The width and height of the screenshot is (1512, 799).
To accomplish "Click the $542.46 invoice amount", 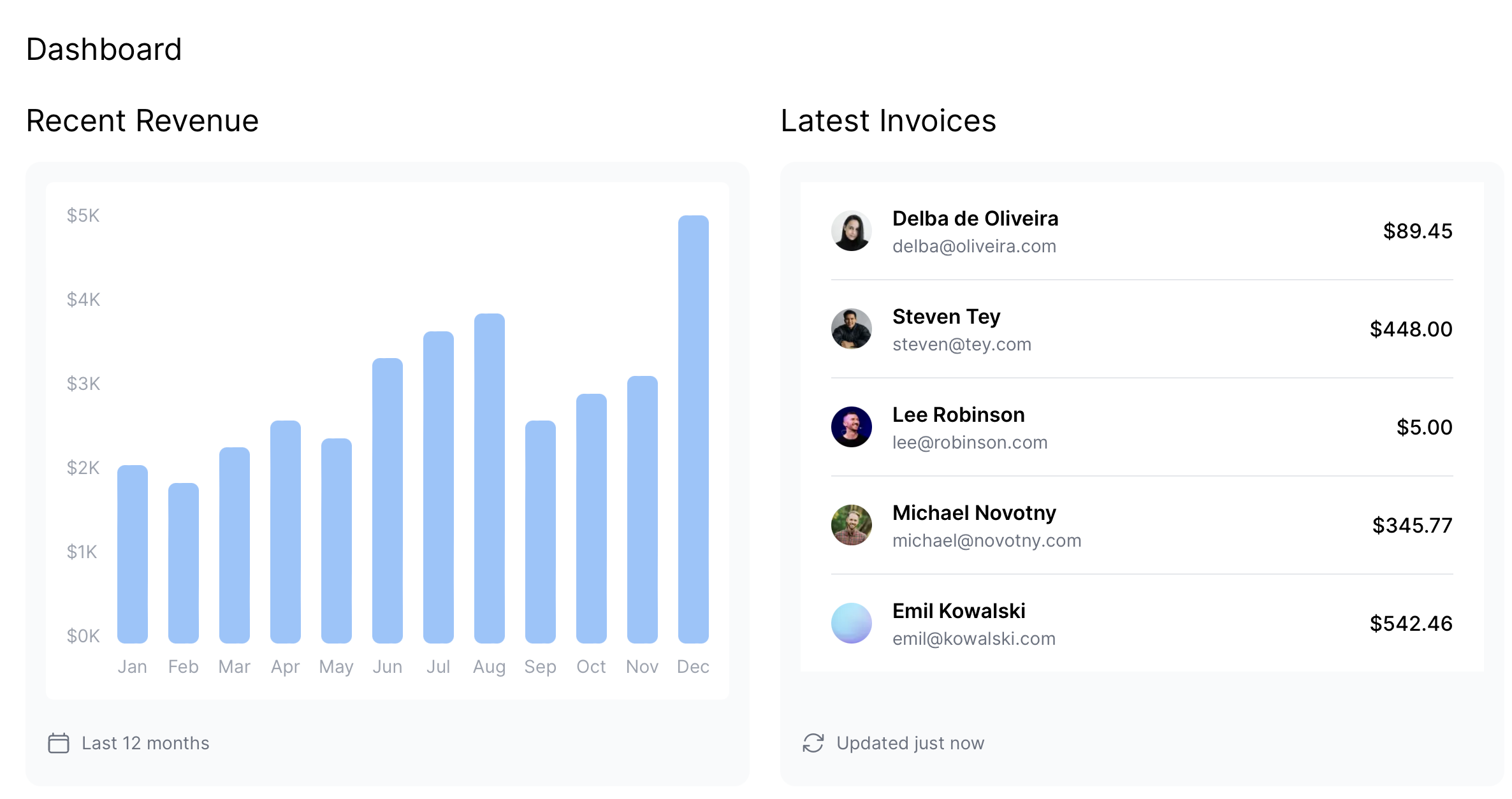I will [1411, 623].
